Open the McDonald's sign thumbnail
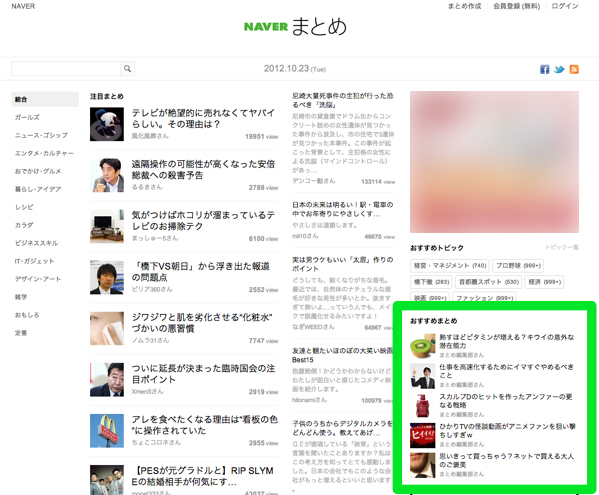Image resolution: width=599 pixels, height=495 pixels. point(107,431)
